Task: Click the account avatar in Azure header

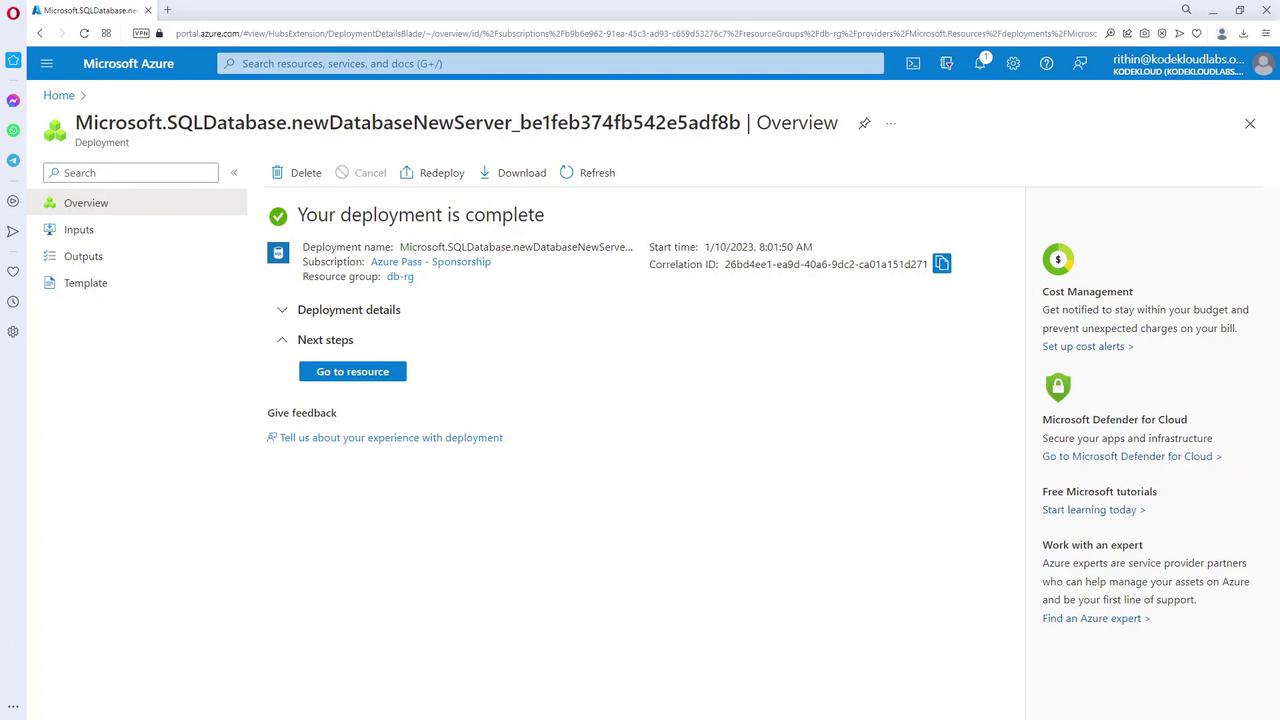Action: click(1263, 64)
